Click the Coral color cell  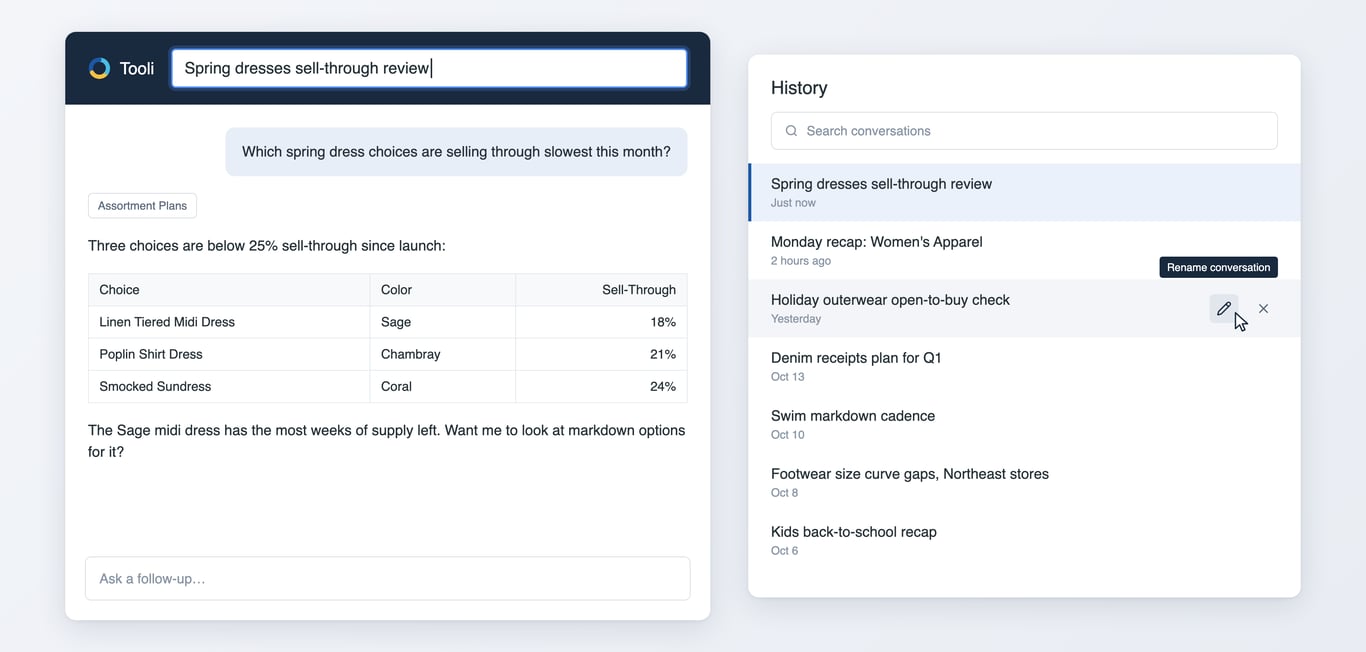443,386
